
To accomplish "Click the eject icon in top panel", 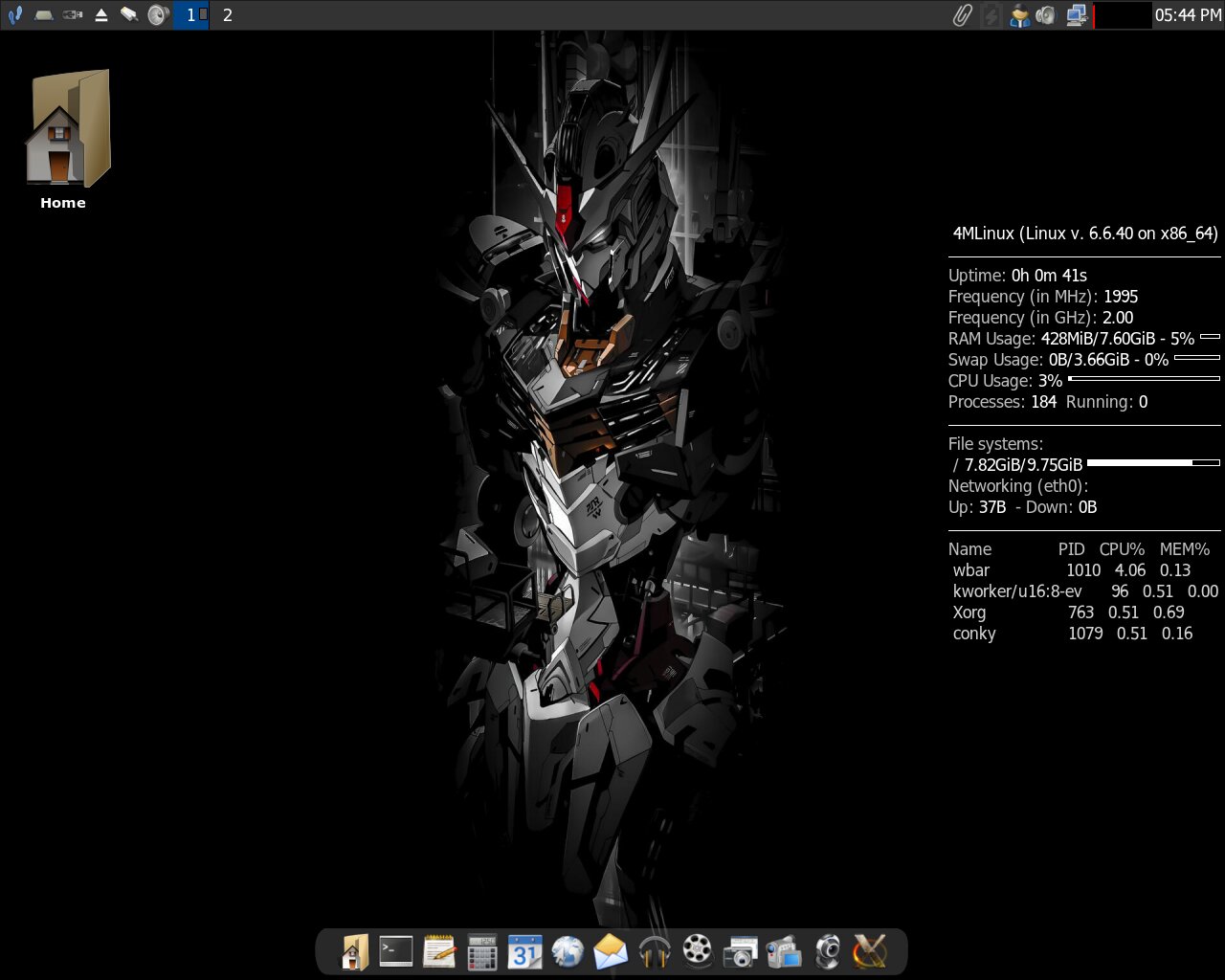I will coord(100,15).
